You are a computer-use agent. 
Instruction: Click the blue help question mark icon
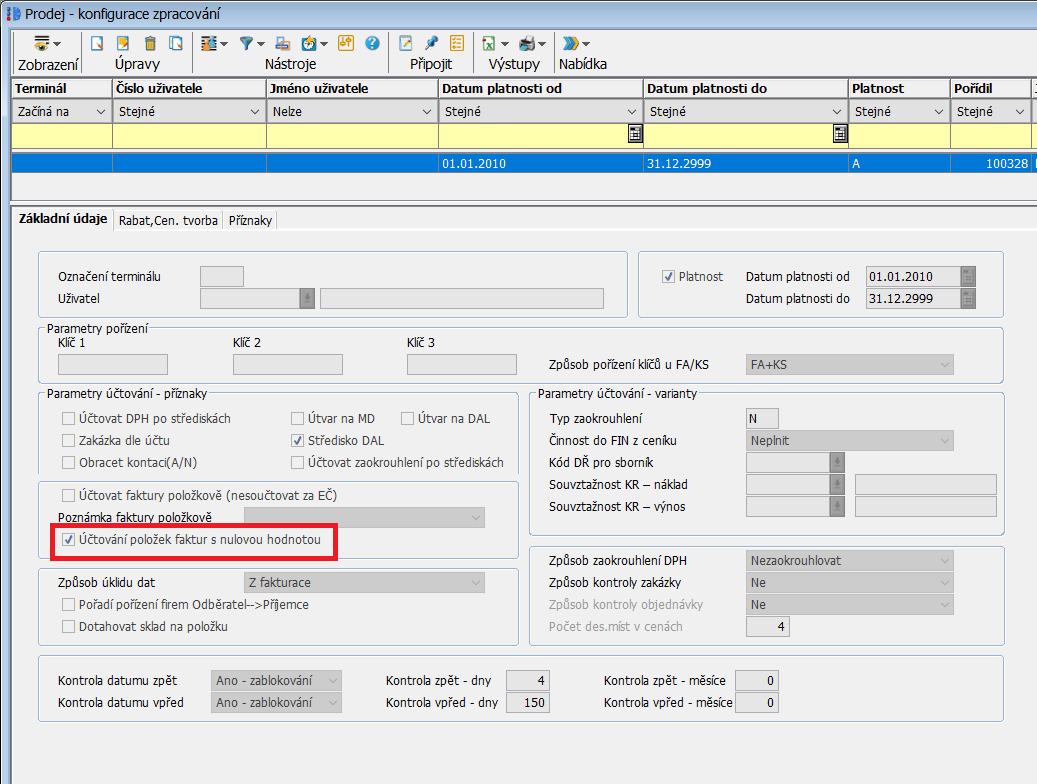click(372, 44)
